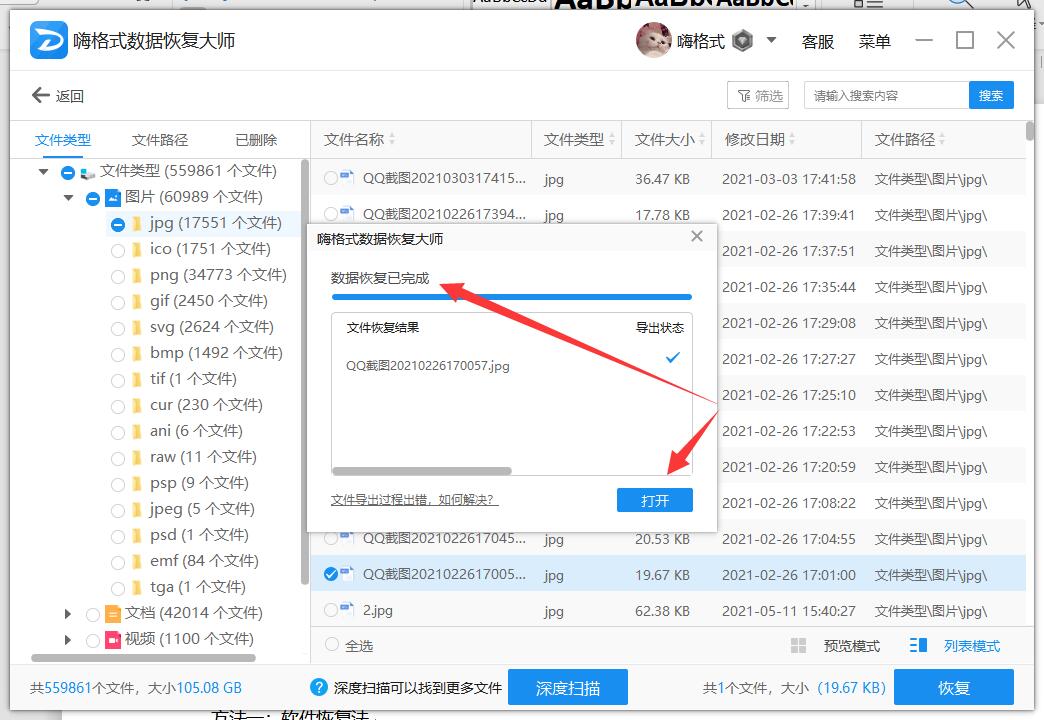Click the 搜索 search button

tap(991, 95)
